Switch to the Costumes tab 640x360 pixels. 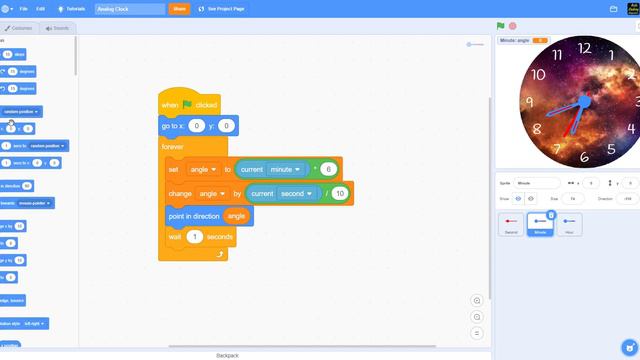click(18, 28)
